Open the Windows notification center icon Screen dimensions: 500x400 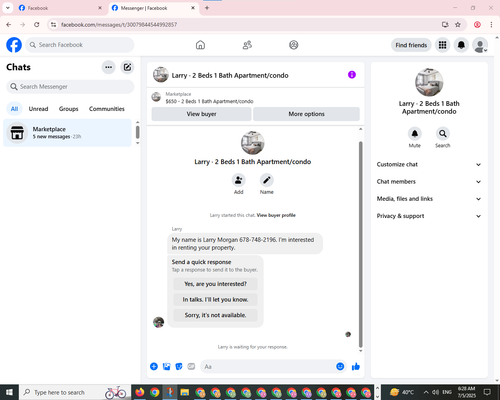487,392
